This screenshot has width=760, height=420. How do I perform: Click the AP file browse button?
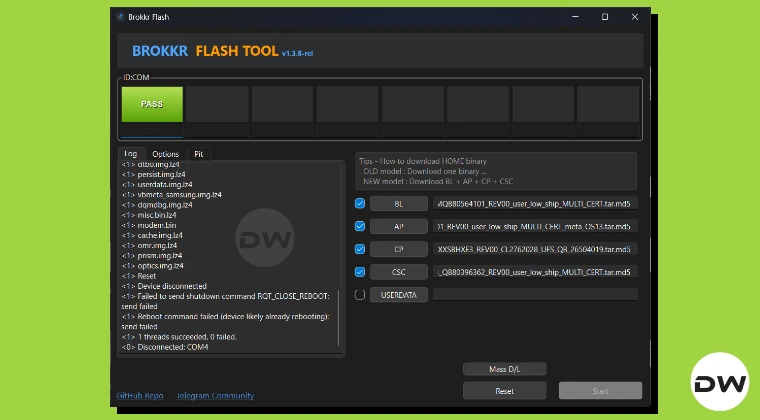point(398,226)
